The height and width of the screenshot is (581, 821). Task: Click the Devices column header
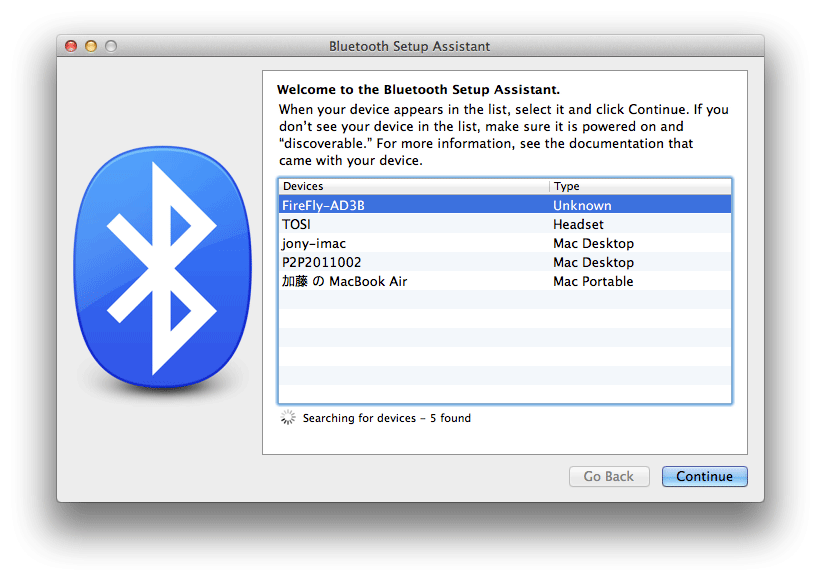[414, 186]
